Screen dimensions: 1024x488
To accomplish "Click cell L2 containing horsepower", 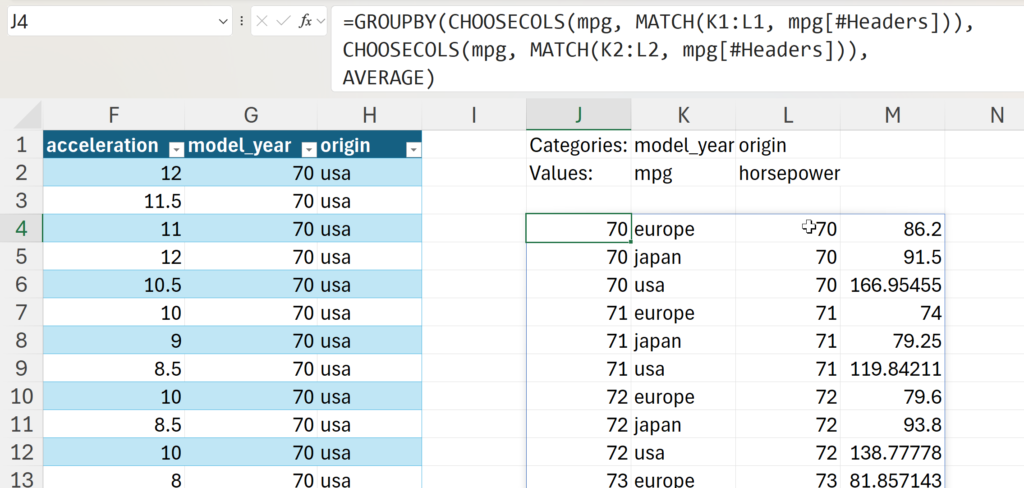I will 788,173.
